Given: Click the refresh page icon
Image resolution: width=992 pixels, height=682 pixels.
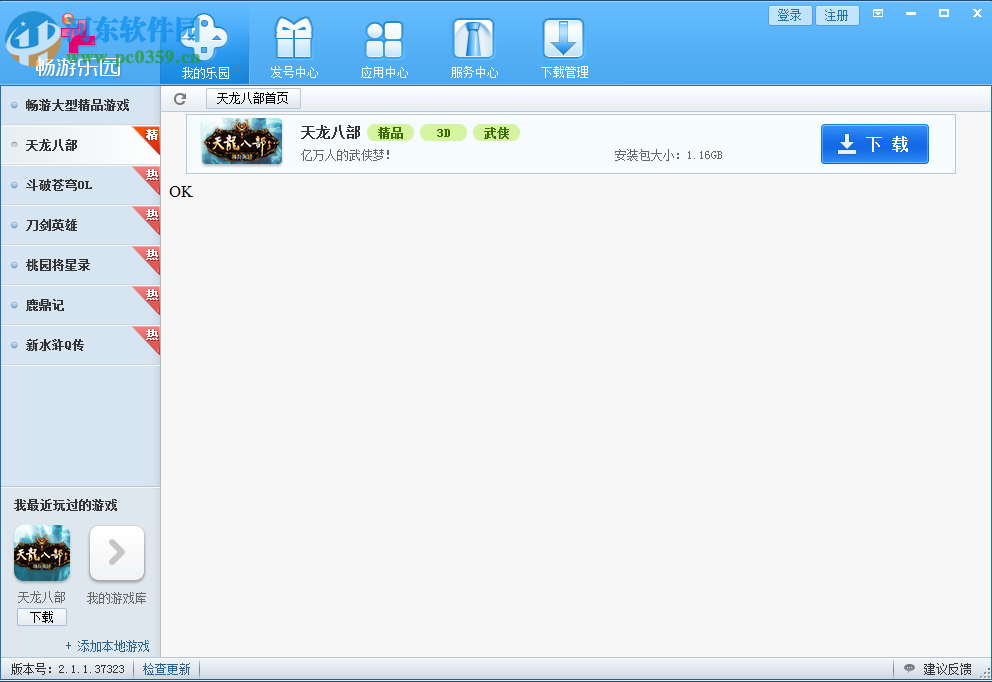Looking at the screenshot, I should pyautogui.click(x=180, y=99).
